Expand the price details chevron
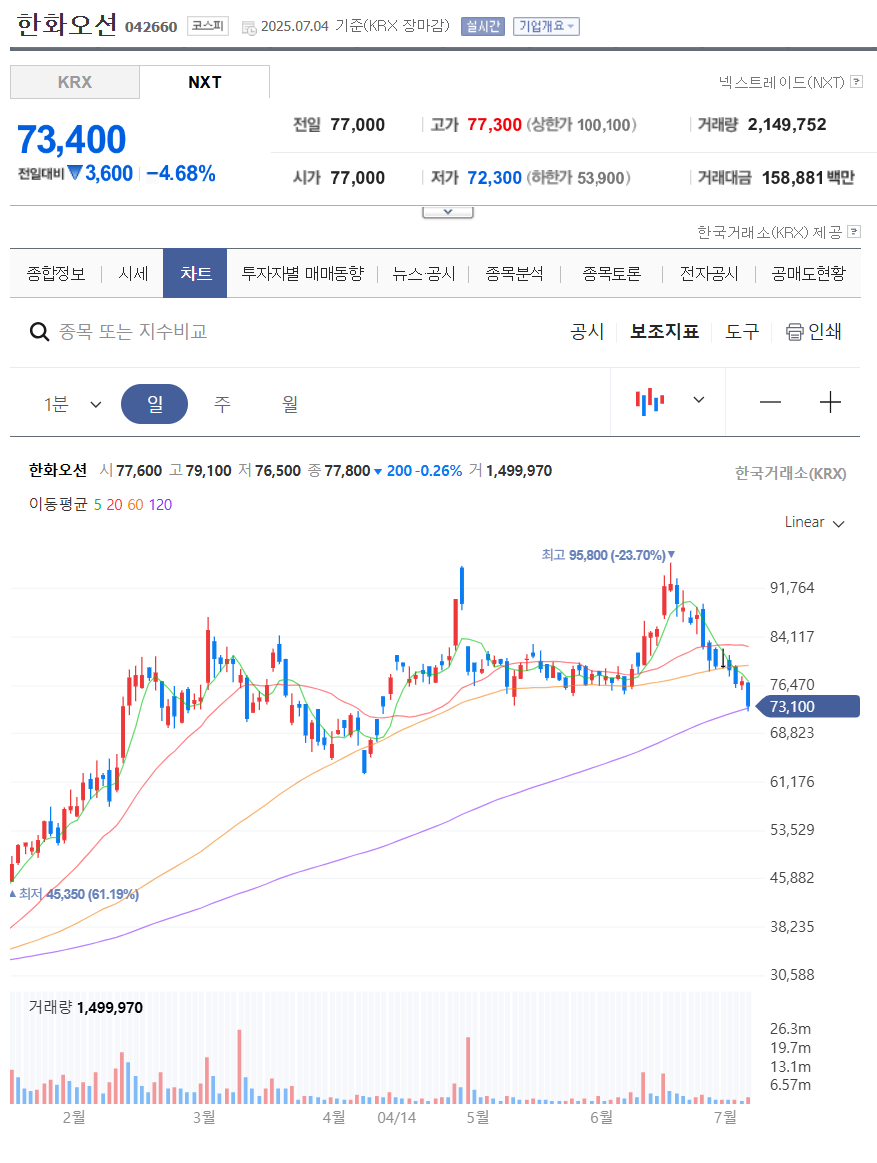Screen dimensions: 877x1163 pos(447,212)
